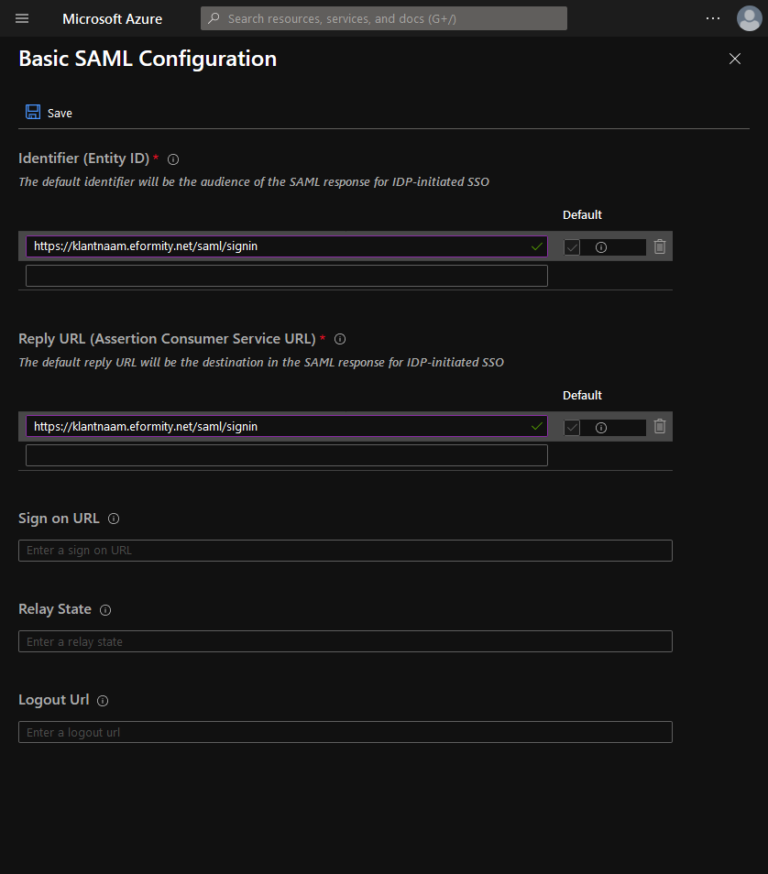Click the info icon beside Reply URL
This screenshot has width=768, height=874.
click(339, 339)
